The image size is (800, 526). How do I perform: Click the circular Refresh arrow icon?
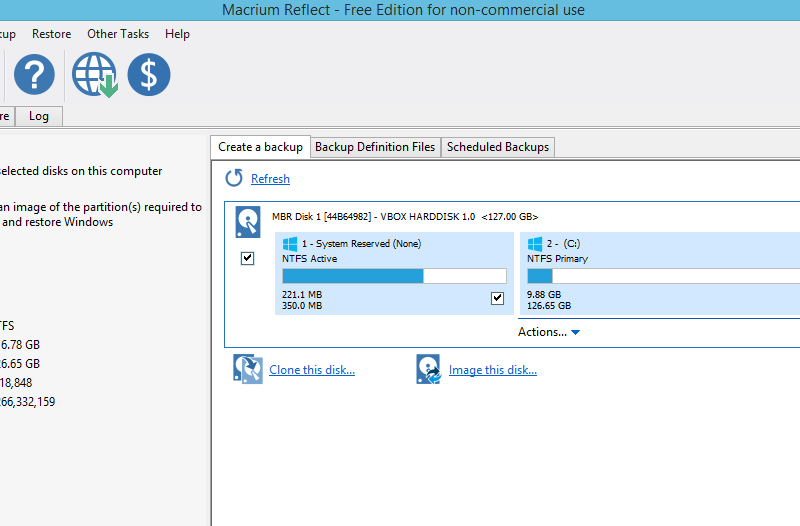coord(234,178)
